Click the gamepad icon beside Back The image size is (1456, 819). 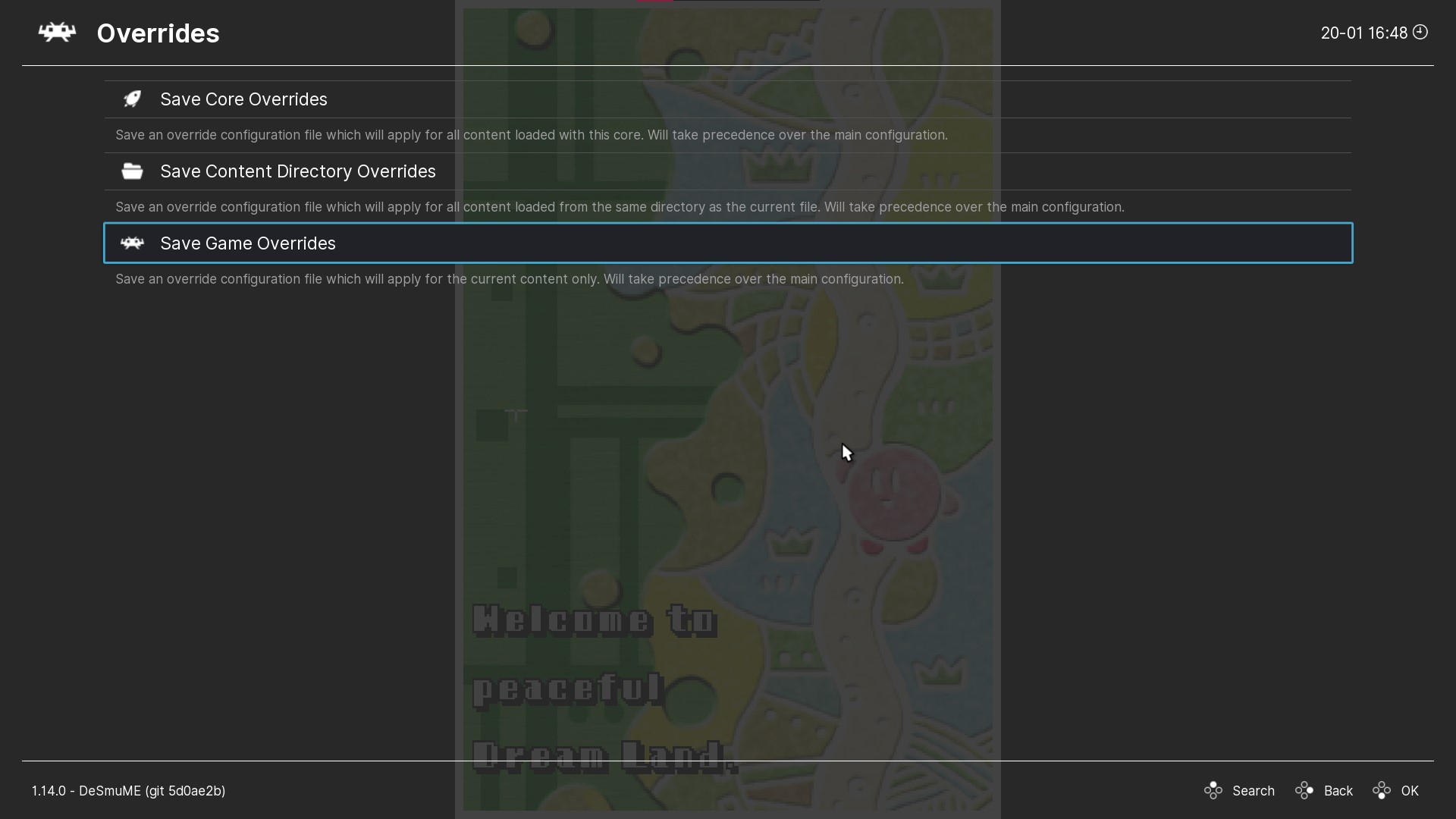point(1304,791)
